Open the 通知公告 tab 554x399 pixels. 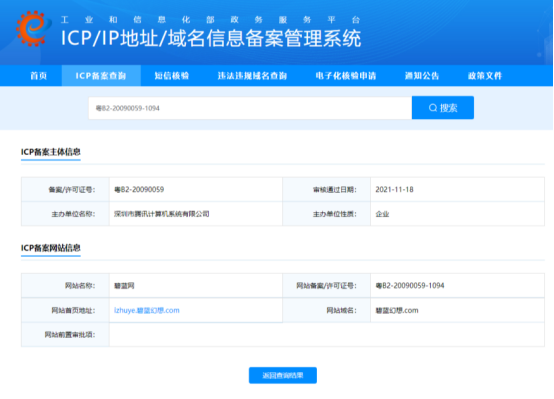pos(422,76)
